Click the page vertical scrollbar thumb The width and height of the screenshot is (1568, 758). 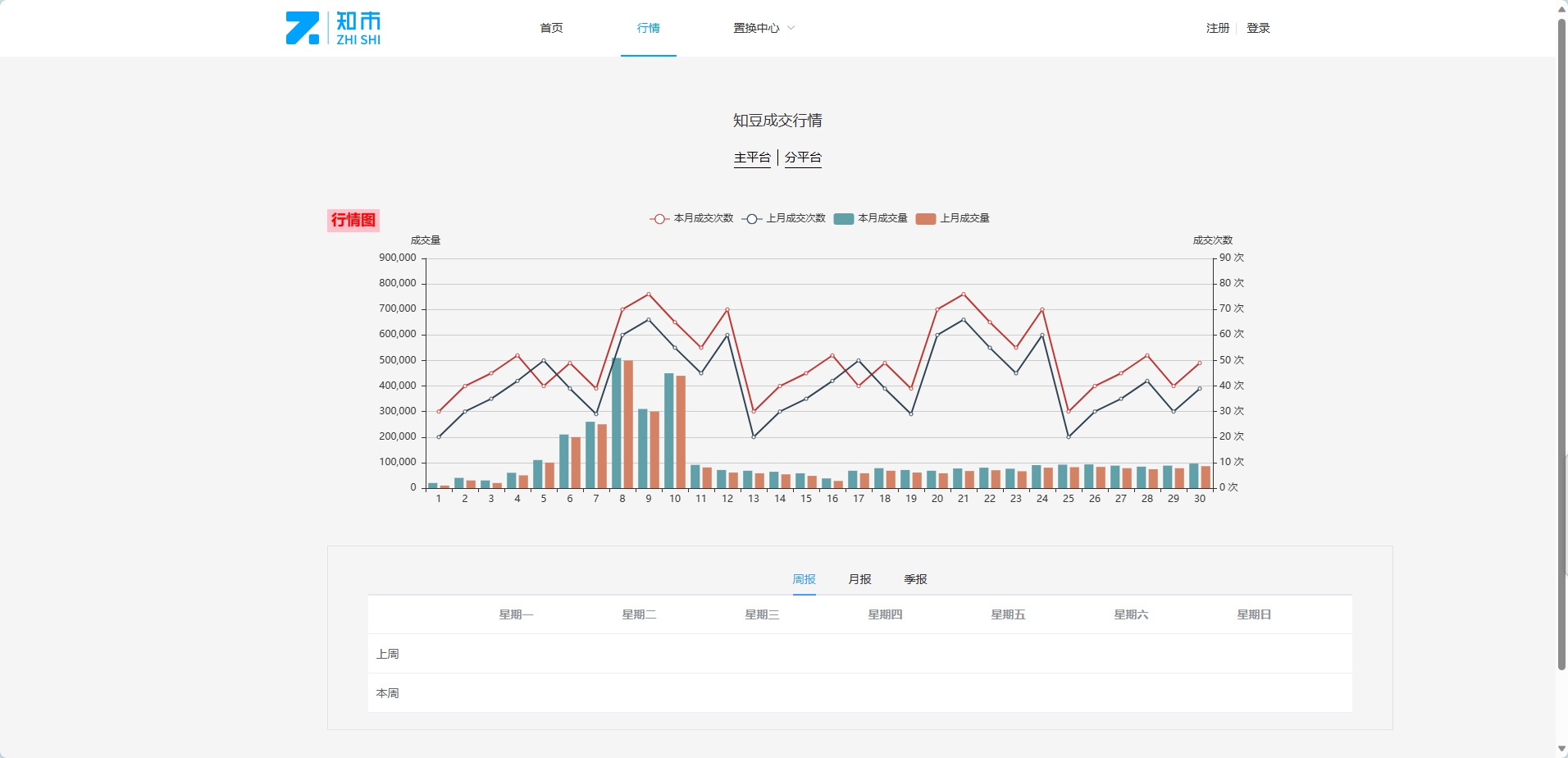1561,345
